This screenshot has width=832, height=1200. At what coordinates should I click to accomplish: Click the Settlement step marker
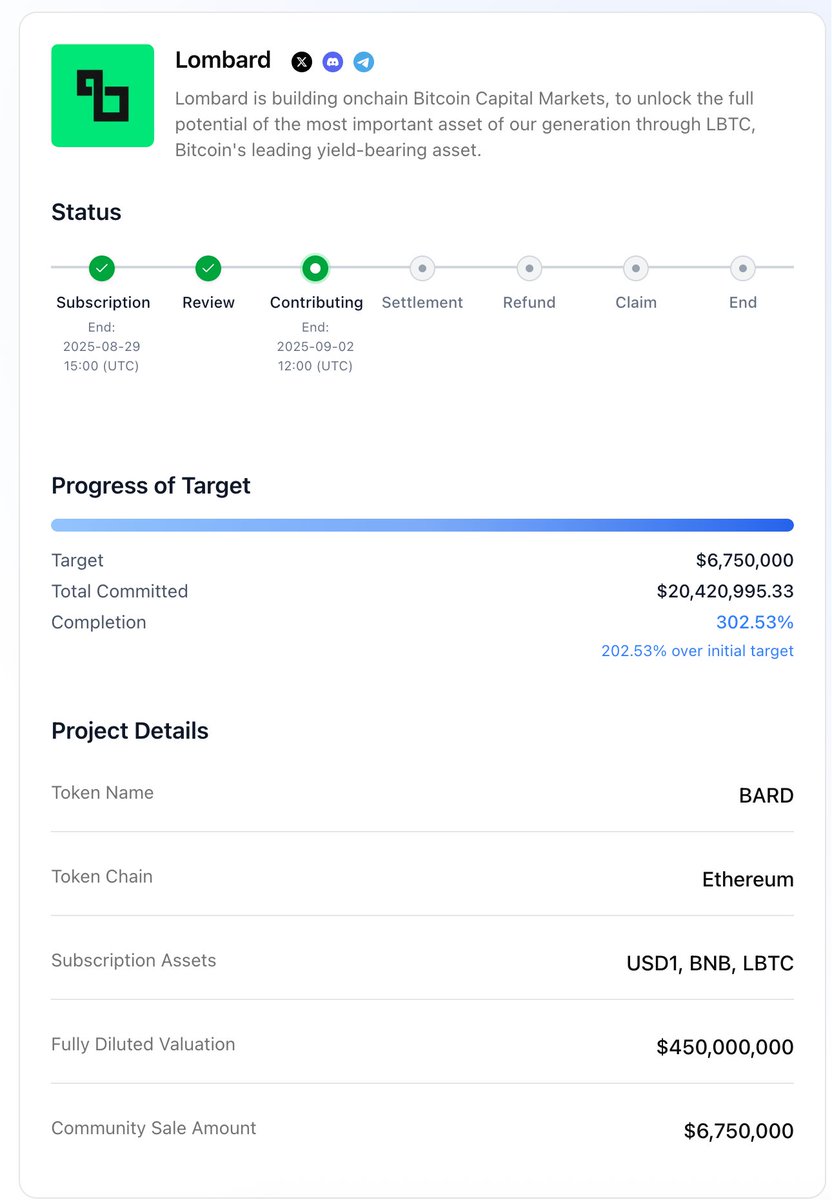(422, 268)
